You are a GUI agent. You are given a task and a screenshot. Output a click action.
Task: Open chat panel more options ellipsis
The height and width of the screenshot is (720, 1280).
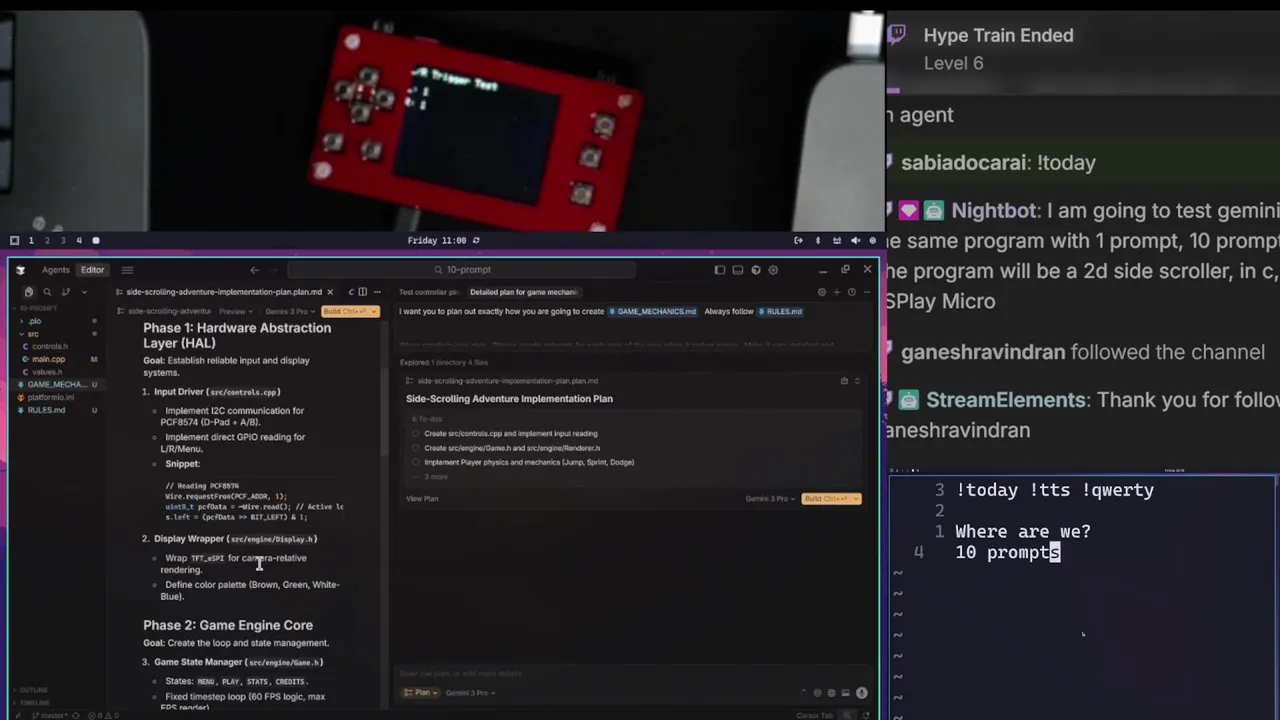point(865,292)
